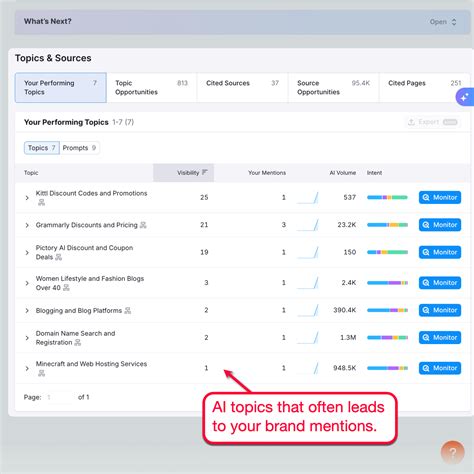Click the Topic column header

[31, 173]
